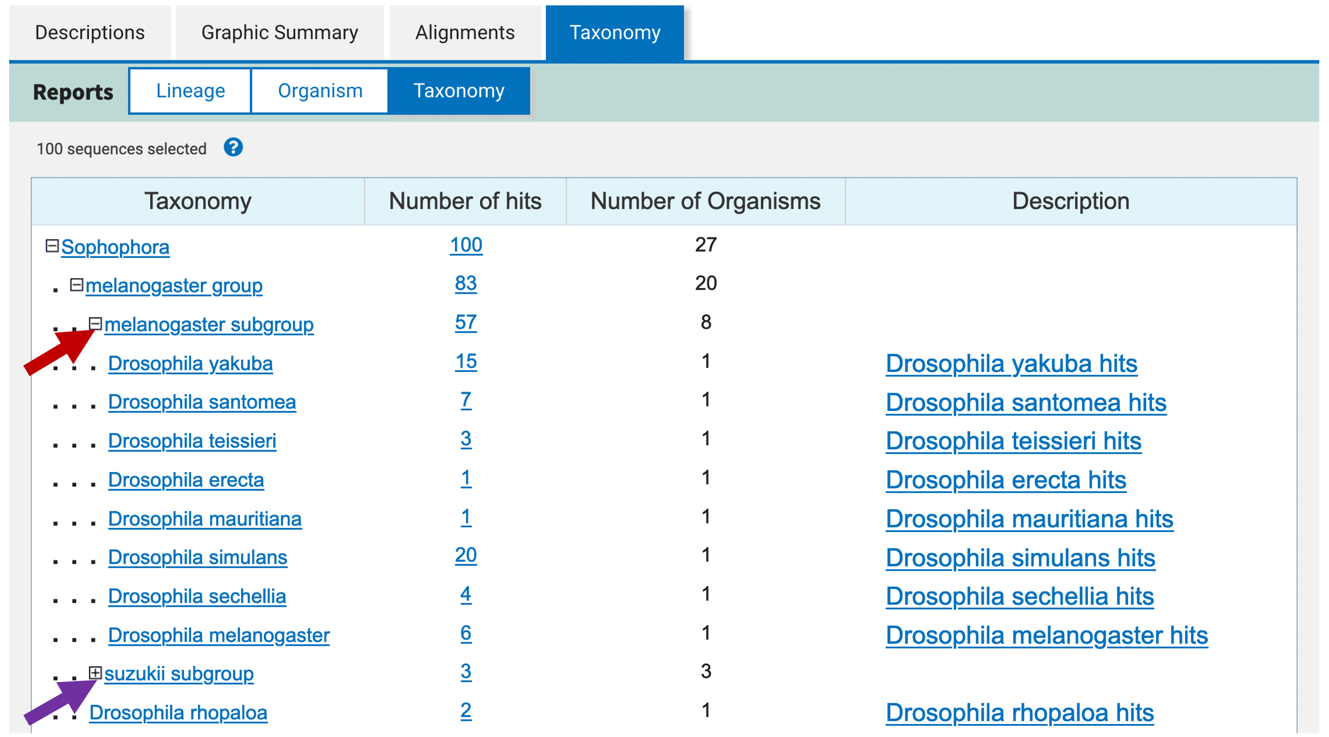Click the Number of hits column header
This screenshot has height=737, width=1329.
point(465,202)
